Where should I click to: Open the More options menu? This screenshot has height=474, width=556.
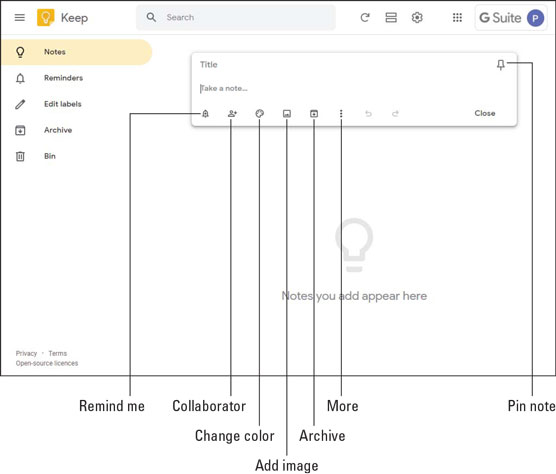pyautogui.click(x=341, y=113)
